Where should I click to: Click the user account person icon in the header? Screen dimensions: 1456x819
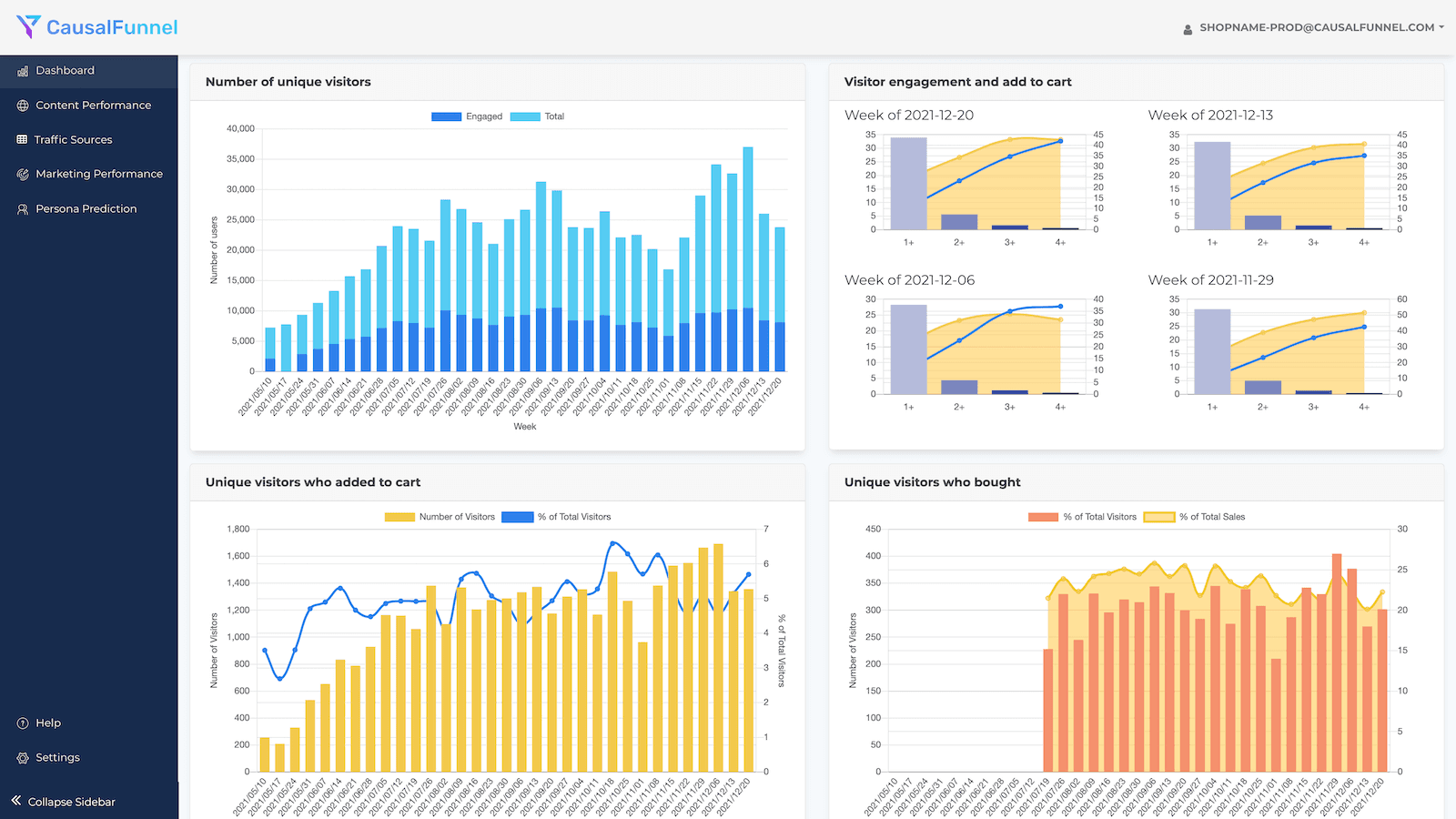pos(1188,28)
